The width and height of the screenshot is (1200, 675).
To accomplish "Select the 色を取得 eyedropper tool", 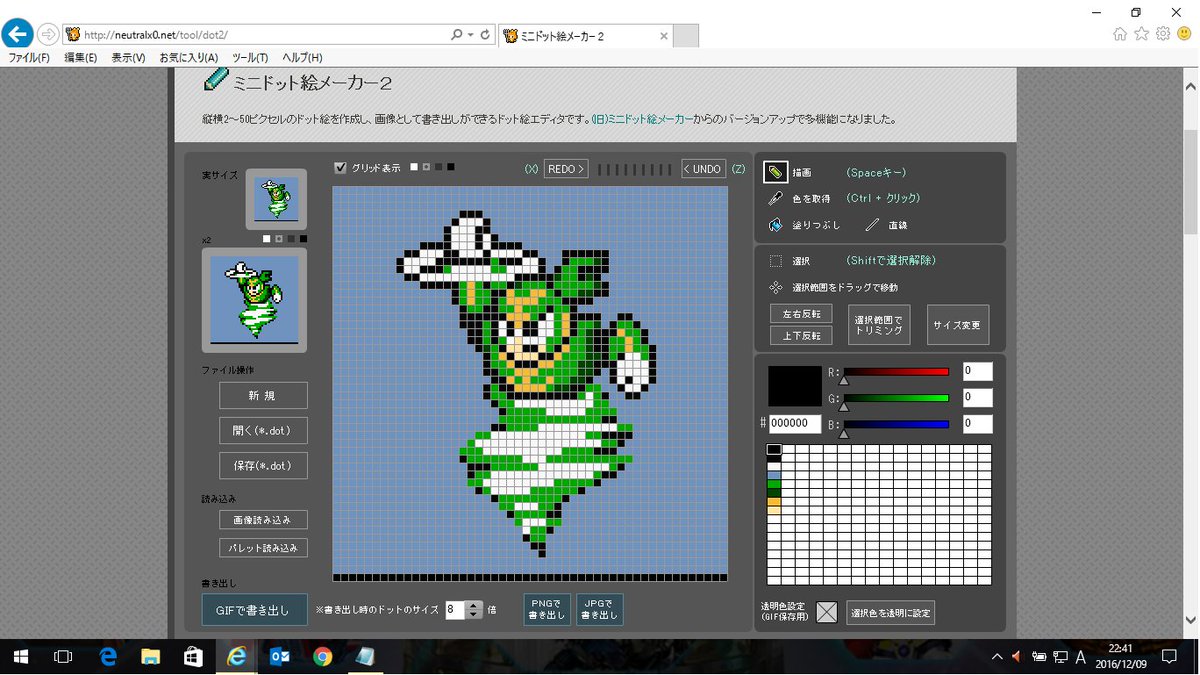I will [776, 198].
